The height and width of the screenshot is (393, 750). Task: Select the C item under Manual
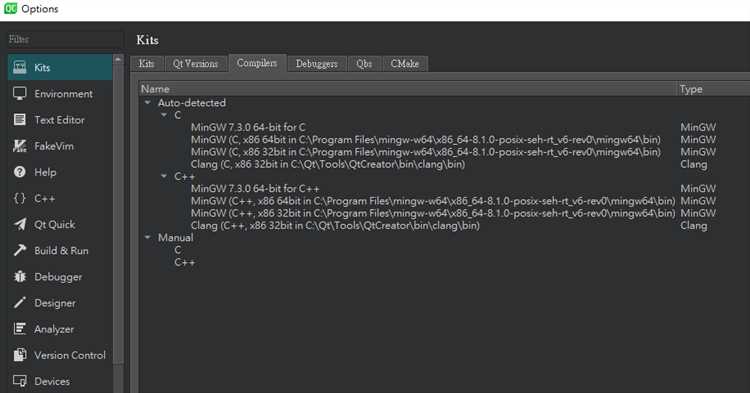pyautogui.click(x=178, y=250)
